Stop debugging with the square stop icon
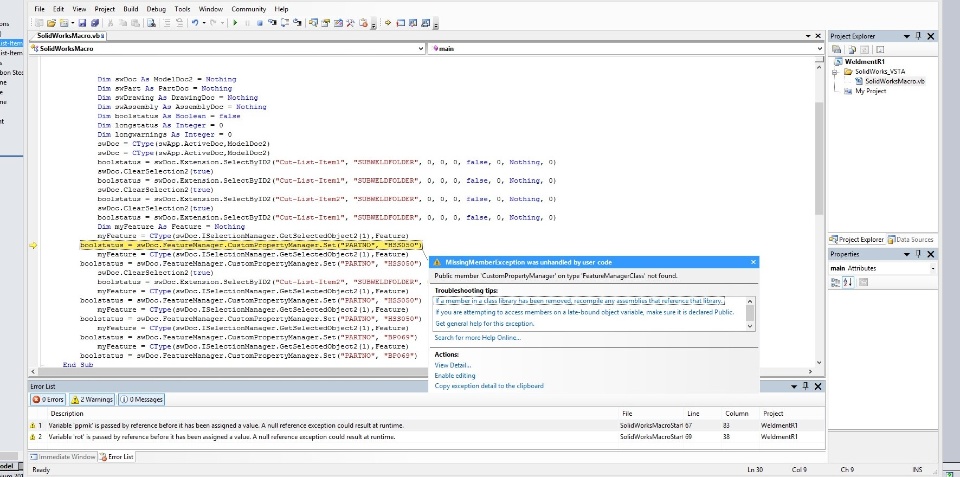The width and height of the screenshot is (960, 477). coord(260,23)
